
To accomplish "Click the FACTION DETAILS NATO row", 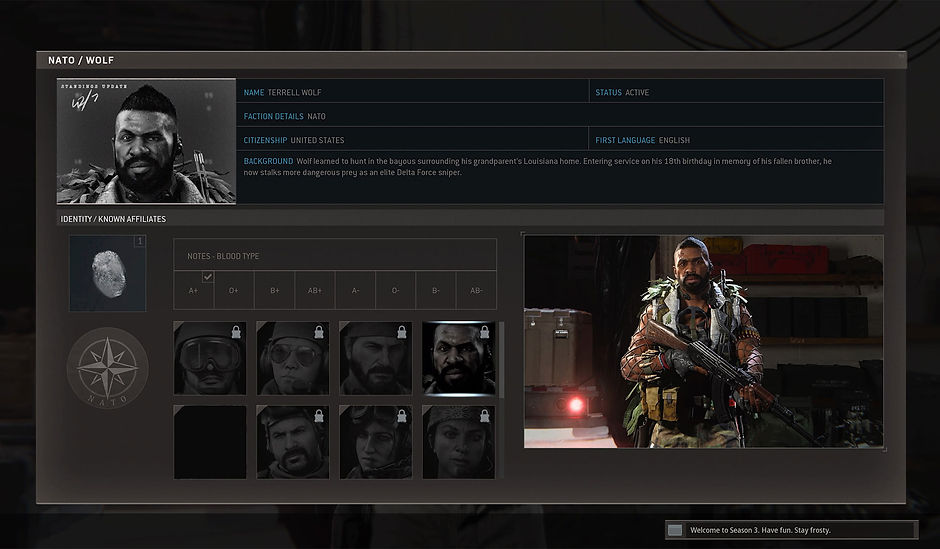I will 560,115.
